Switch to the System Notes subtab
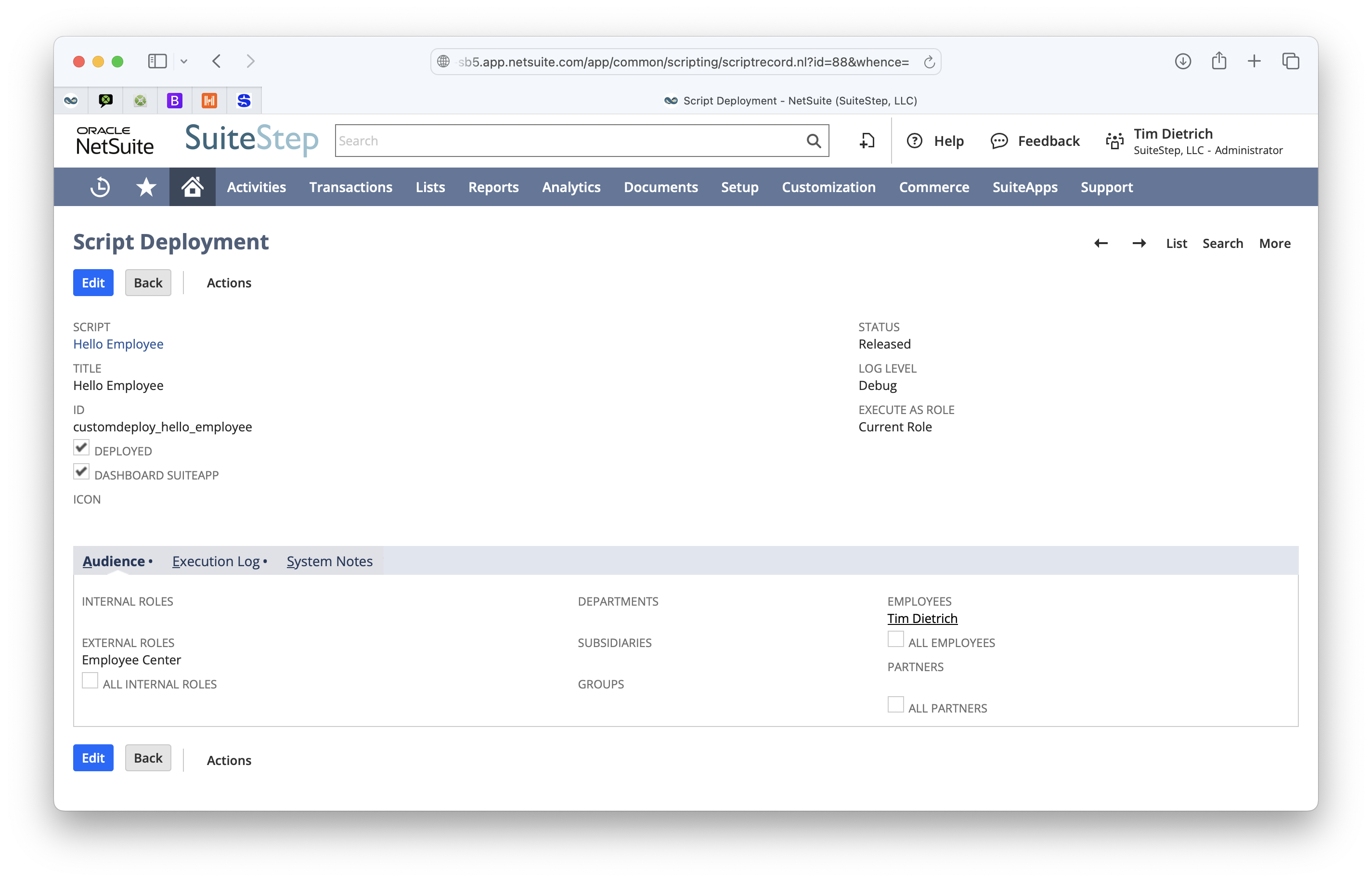The width and height of the screenshot is (1372, 882). tap(329, 561)
